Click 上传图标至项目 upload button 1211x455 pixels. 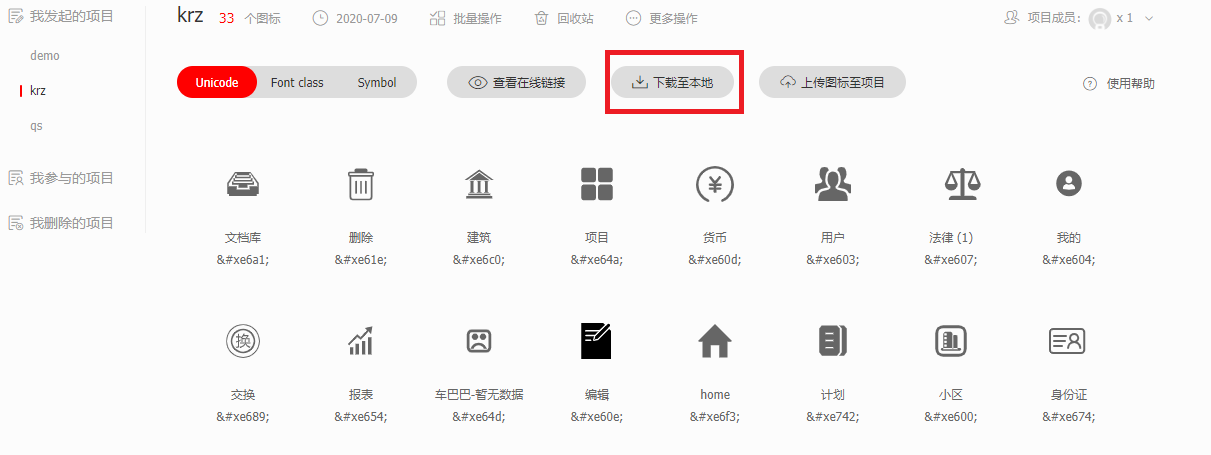pyautogui.click(x=832, y=82)
